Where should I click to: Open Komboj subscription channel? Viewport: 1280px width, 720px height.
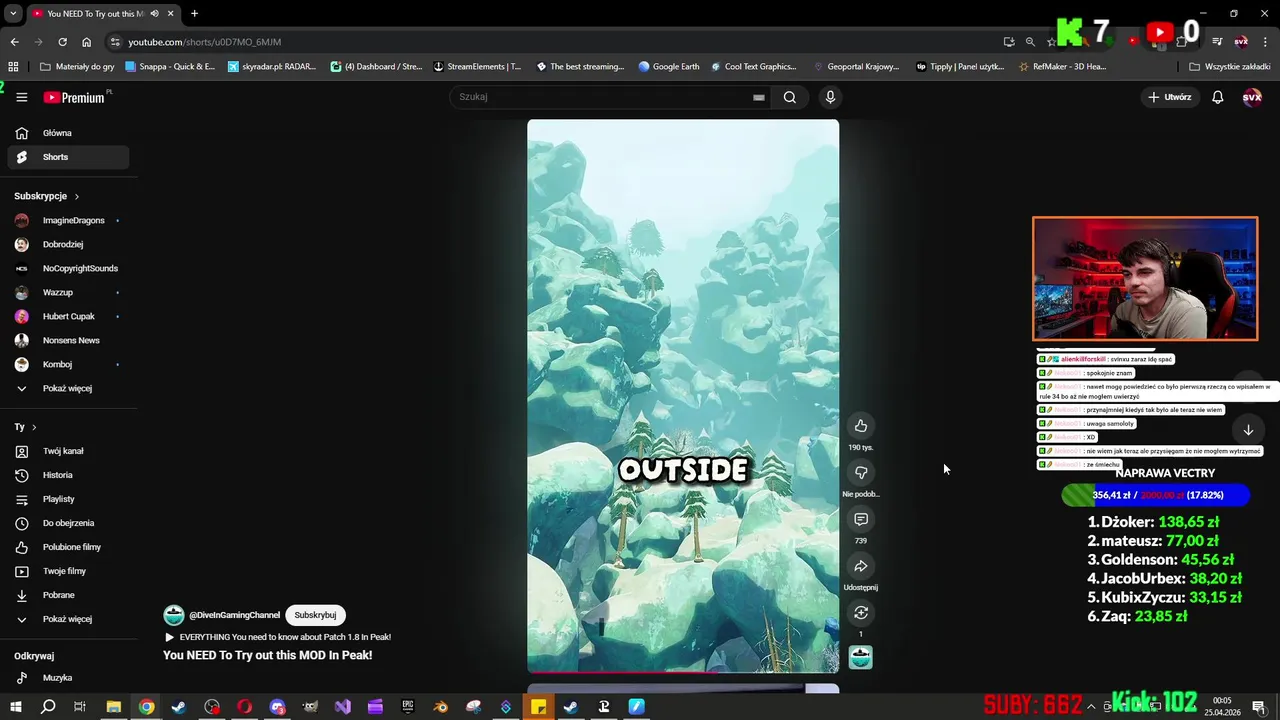pos(68,364)
